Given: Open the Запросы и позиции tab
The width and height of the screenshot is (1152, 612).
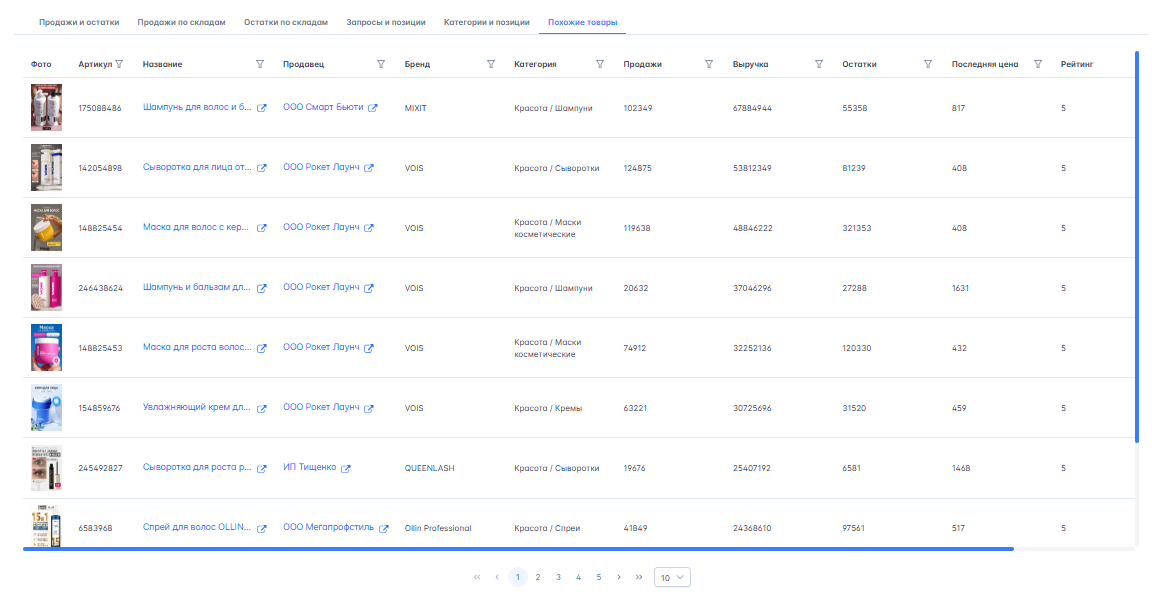Looking at the screenshot, I should pyautogui.click(x=385, y=22).
